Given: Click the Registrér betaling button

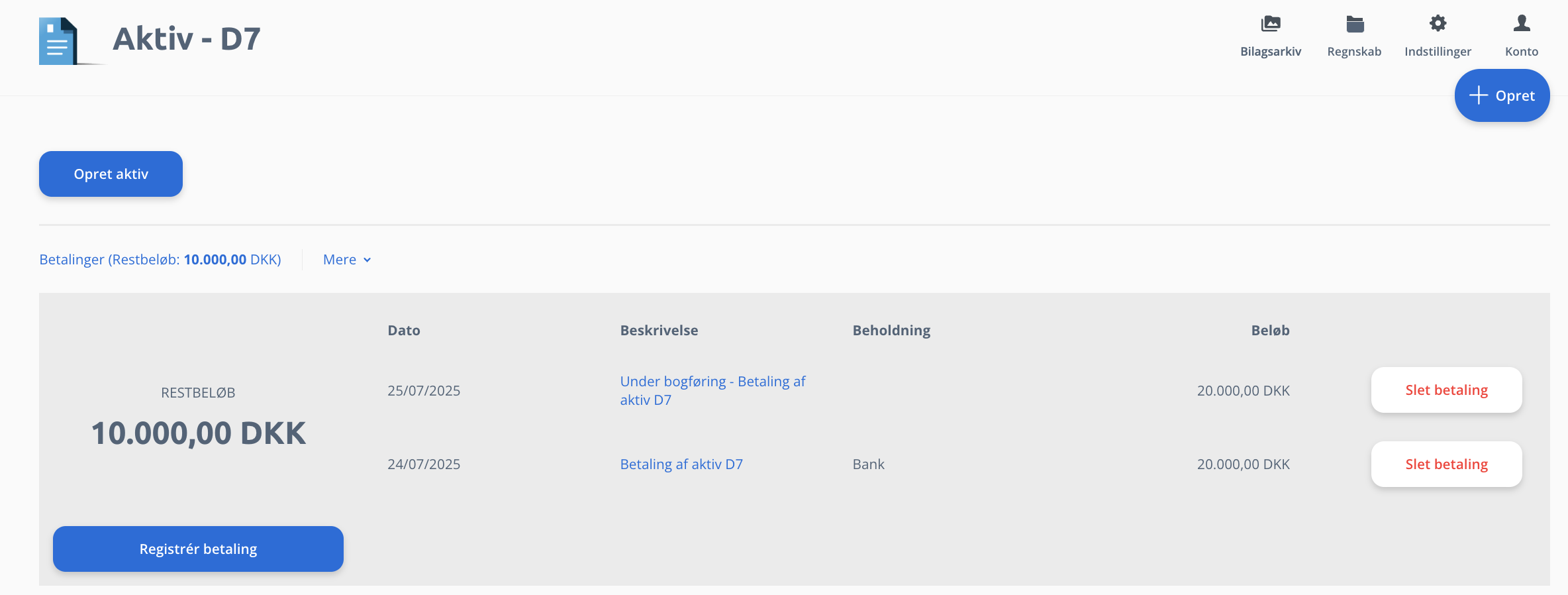Looking at the screenshot, I should pos(198,549).
